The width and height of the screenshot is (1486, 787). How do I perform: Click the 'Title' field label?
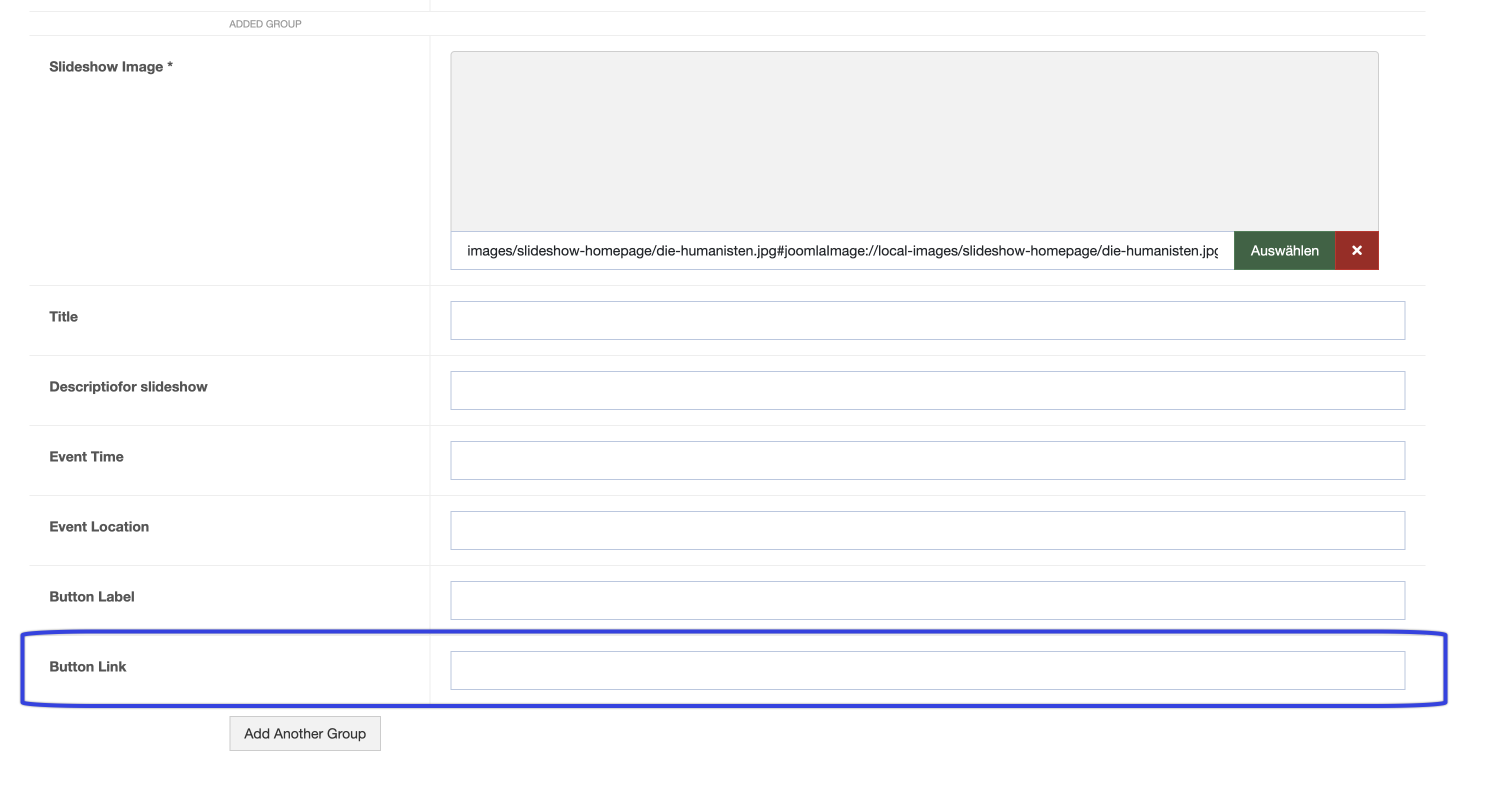[x=63, y=317]
